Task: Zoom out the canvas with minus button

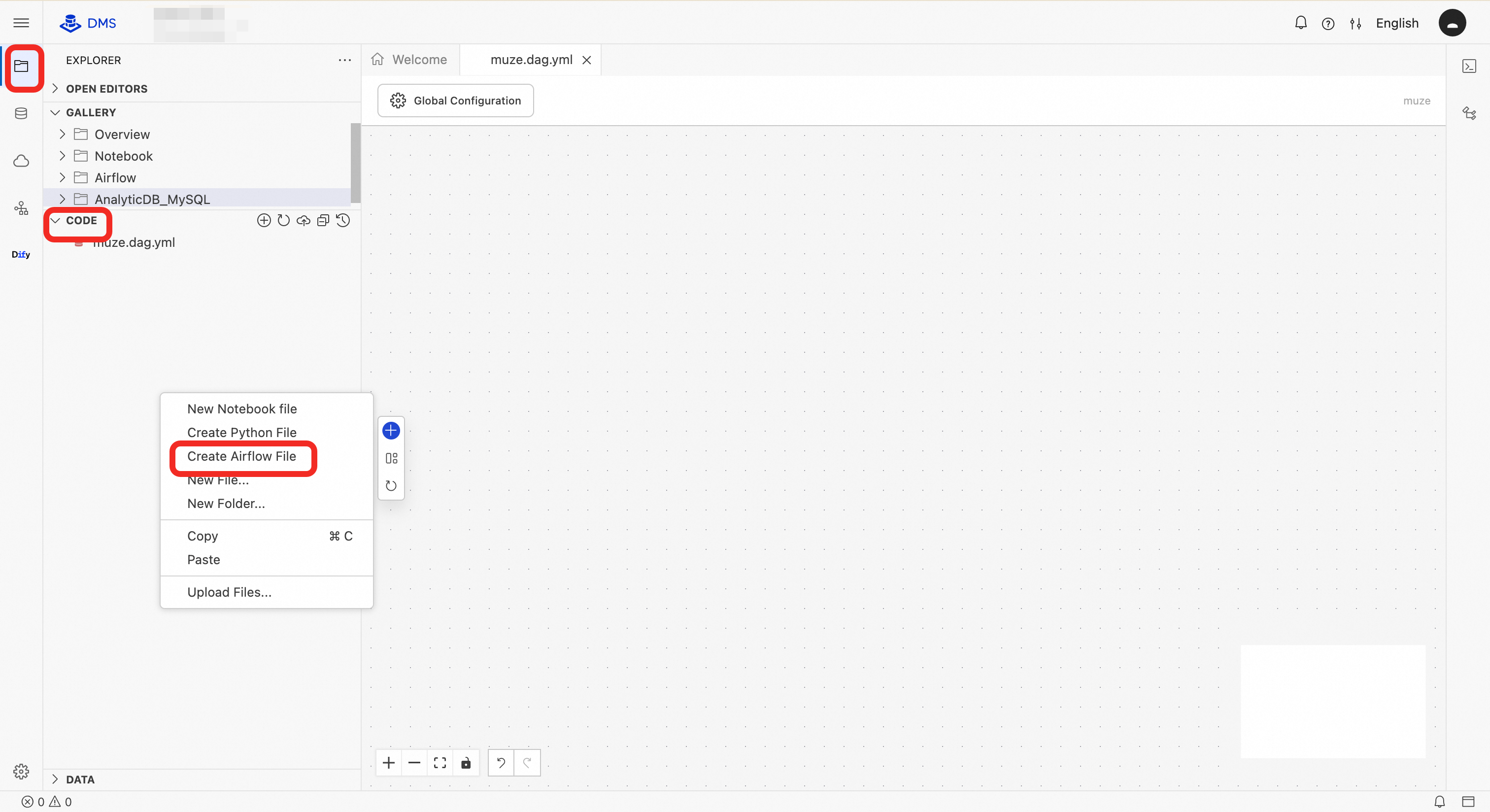Action: (414, 763)
